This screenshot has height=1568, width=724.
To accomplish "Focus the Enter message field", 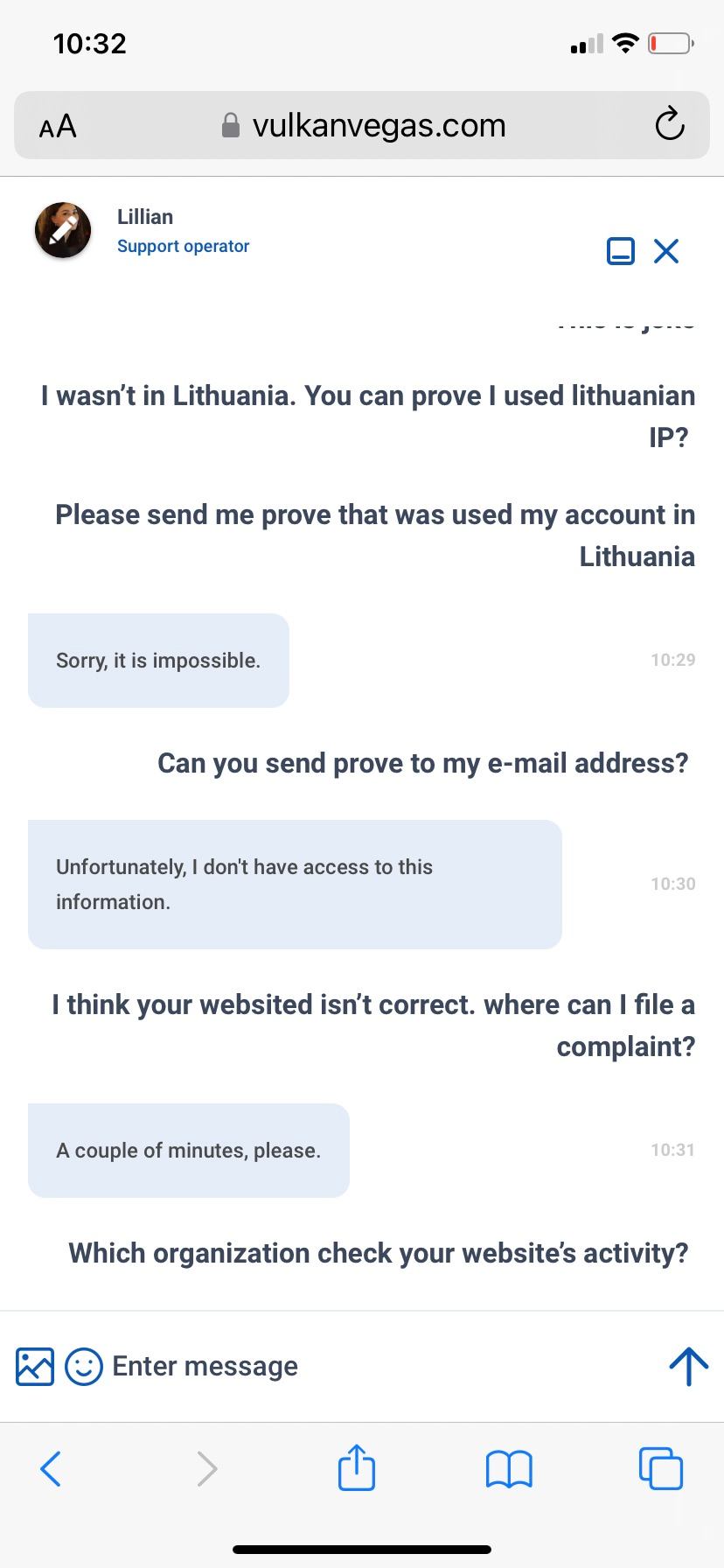I will pyautogui.click(x=350, y=1366).
